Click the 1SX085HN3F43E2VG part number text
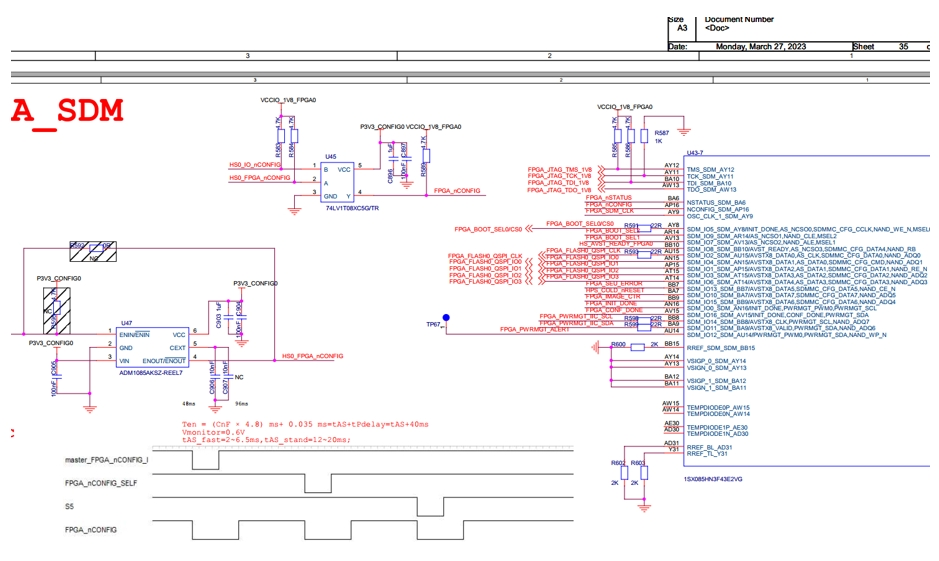The image size is (939, 561). pos(713,479)
